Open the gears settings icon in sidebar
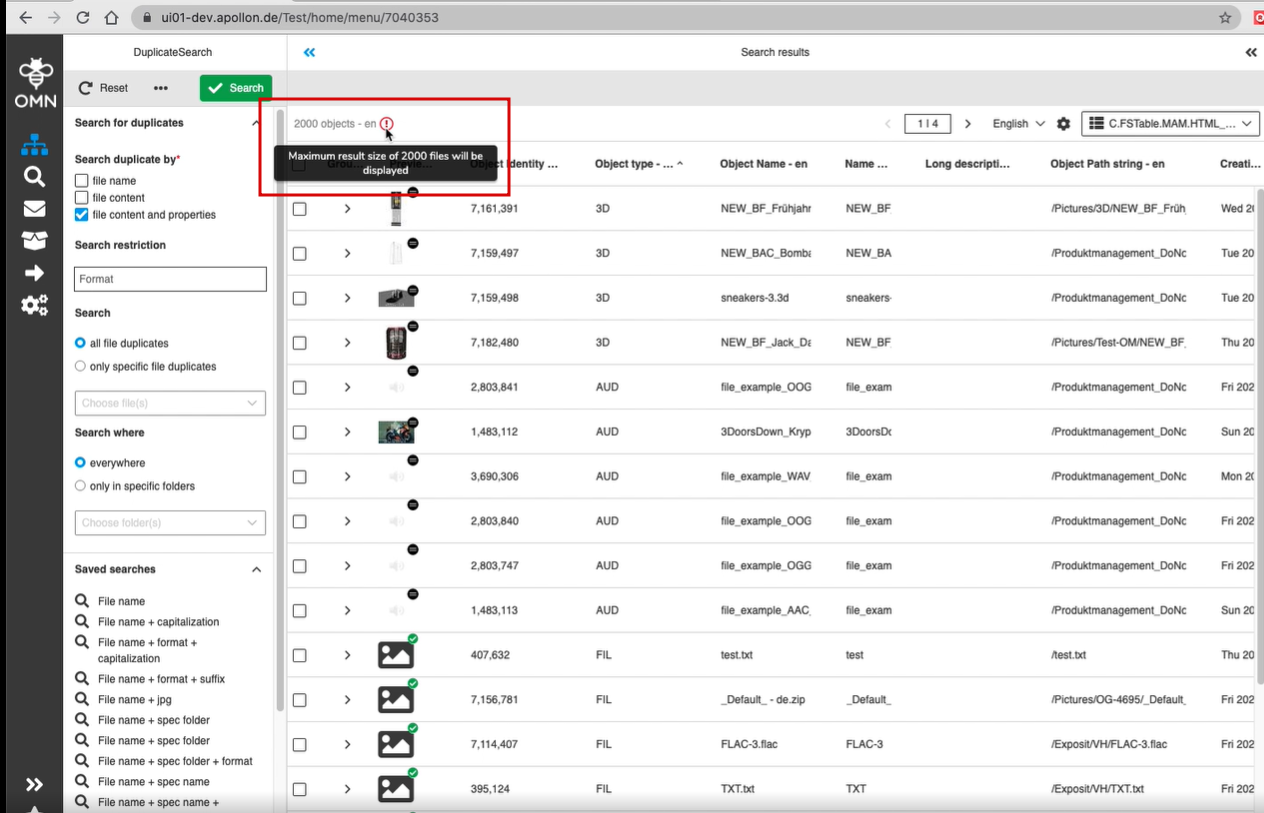The image size is (1264, 813). pyautogui.click(x=35, y=305)
